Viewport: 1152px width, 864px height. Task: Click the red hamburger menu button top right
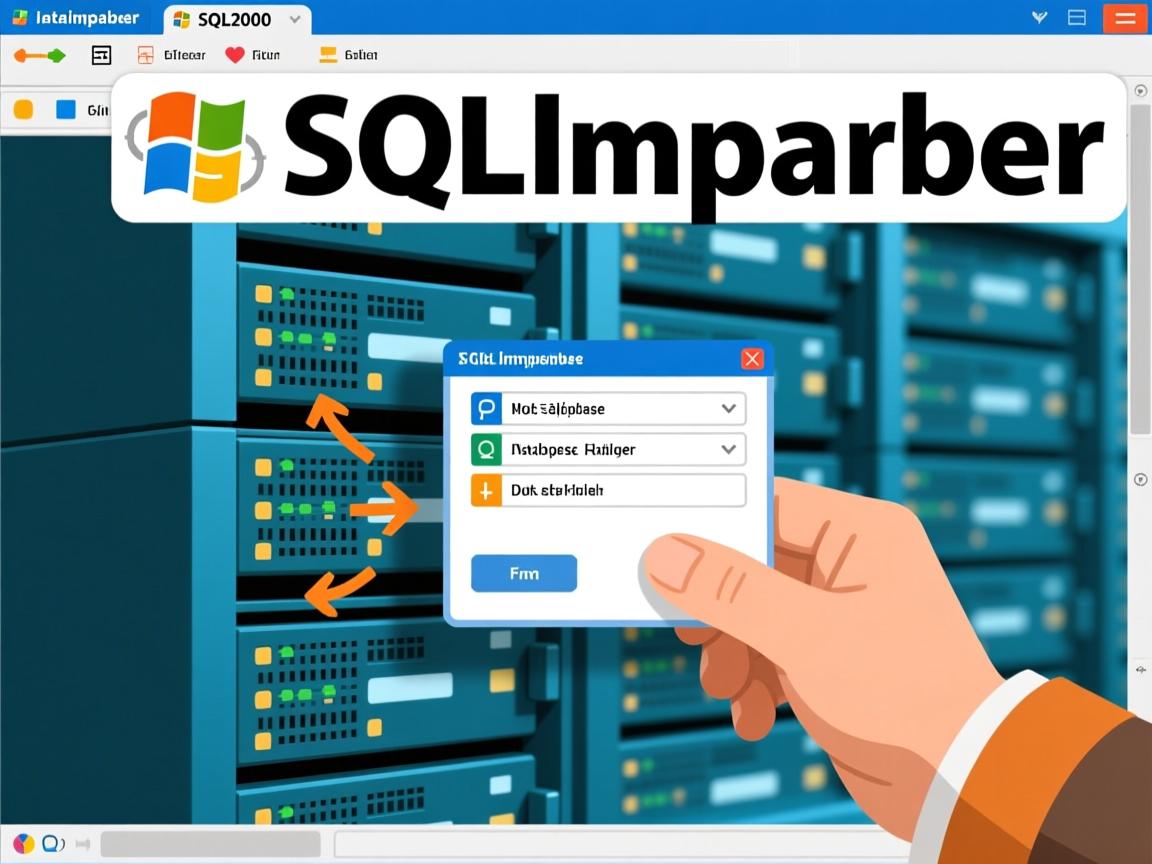pos(1124,17)
